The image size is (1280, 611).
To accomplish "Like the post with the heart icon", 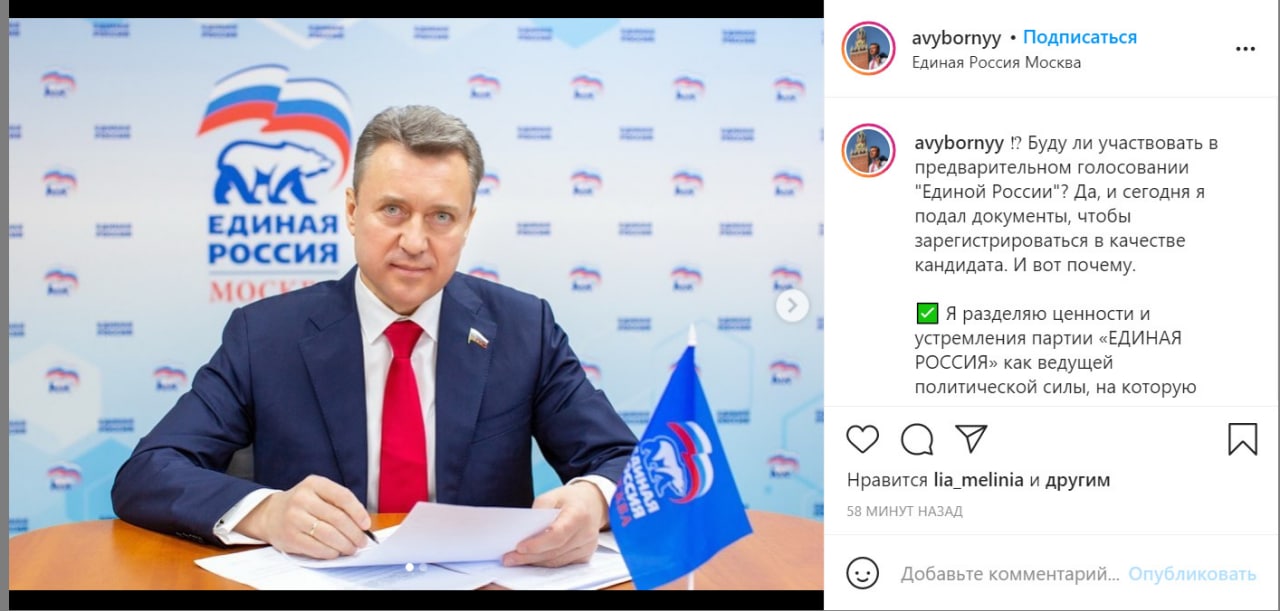I will (862, 439).
